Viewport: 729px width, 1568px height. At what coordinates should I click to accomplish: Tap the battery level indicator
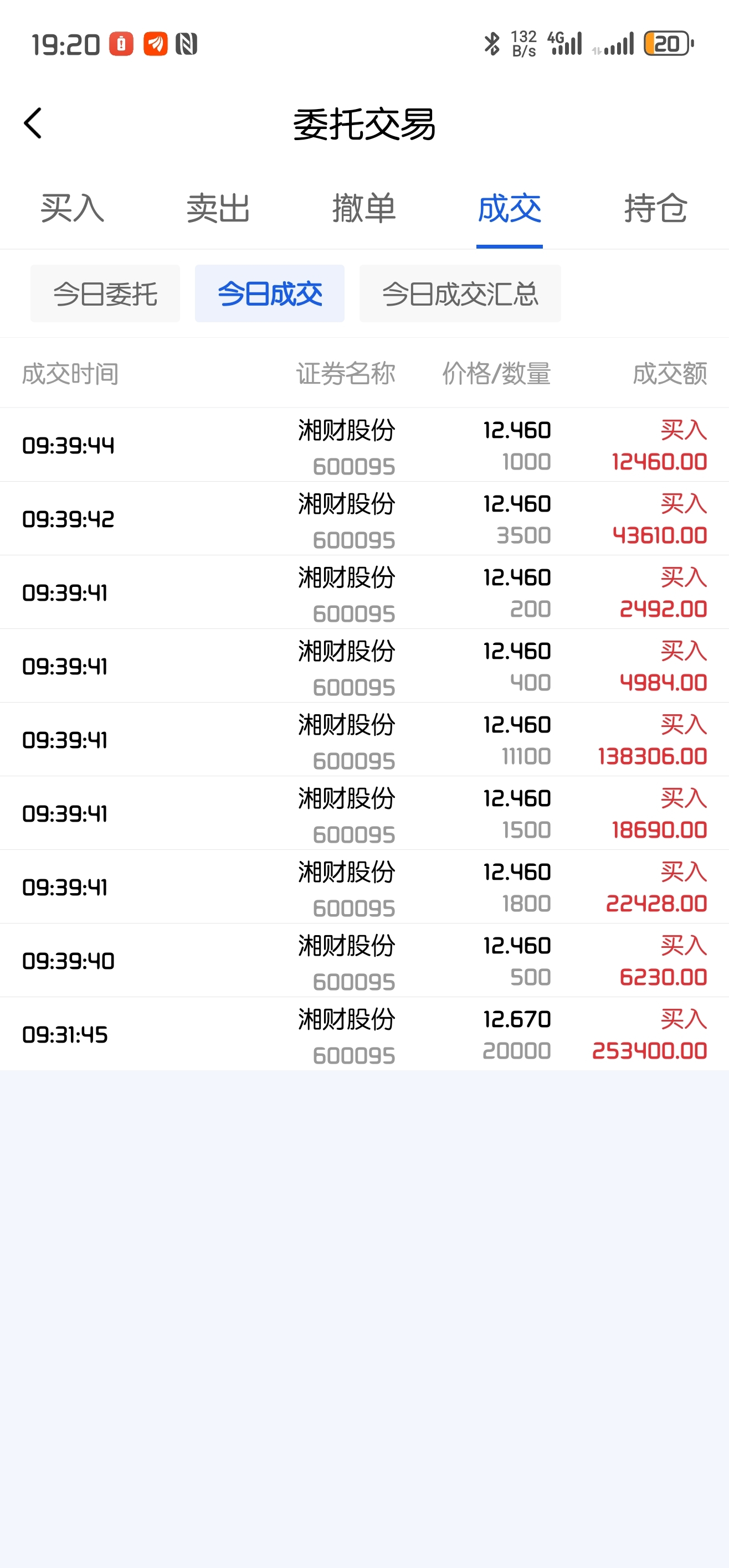click(669, 44)
